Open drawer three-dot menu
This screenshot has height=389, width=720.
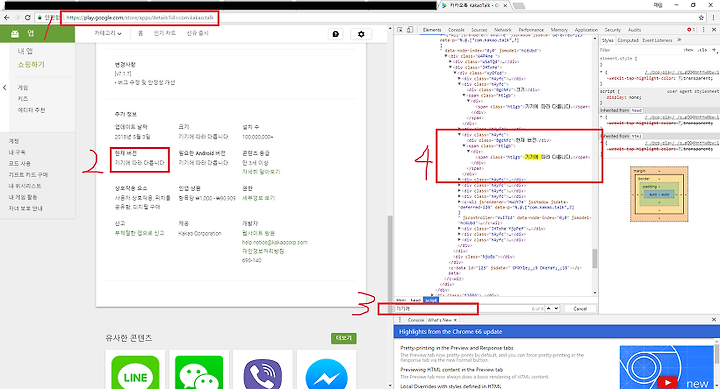point(400,320)
